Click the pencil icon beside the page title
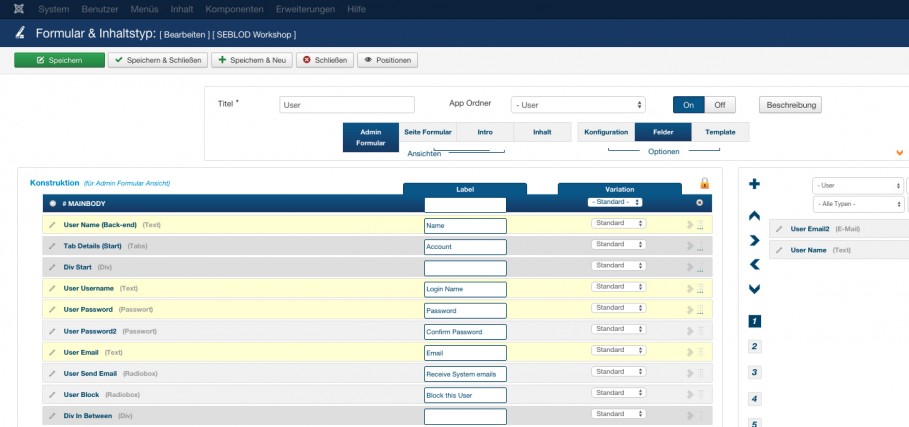The image size is (909, 427). pyautogui.click(x=20, y=33)
